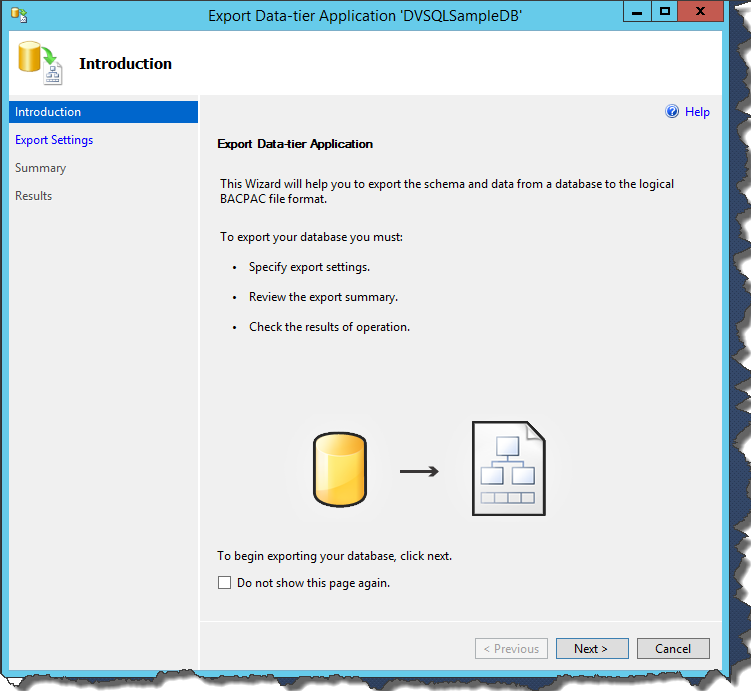Click 'To export your database you must:' text
This screenshot has width=751, height=691.
(311, 237)
